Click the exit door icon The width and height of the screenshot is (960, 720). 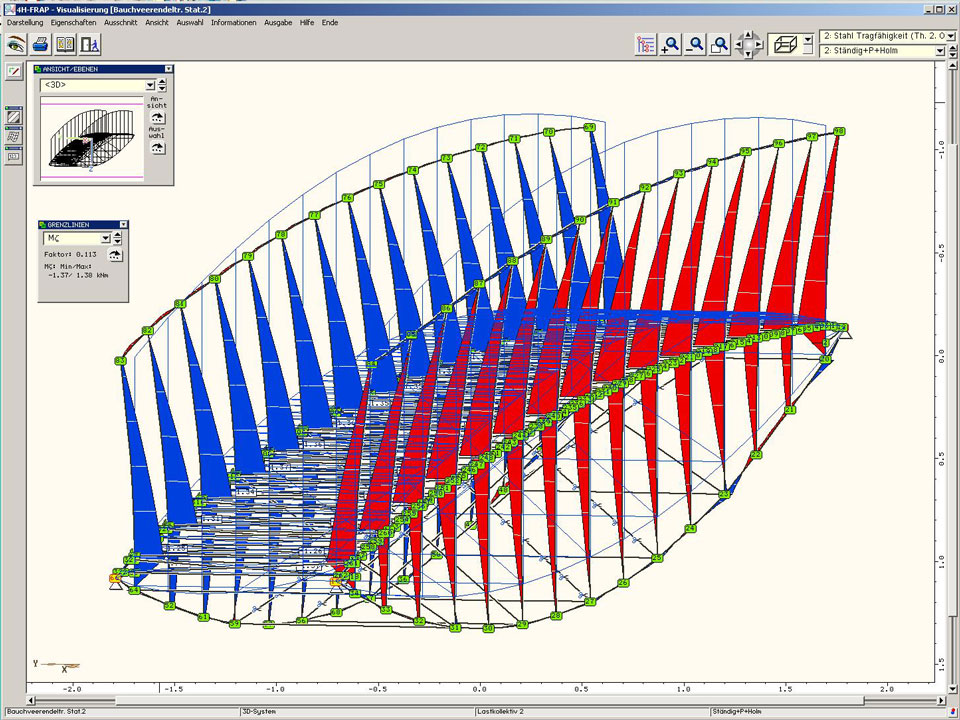click(x=90, y=44)
